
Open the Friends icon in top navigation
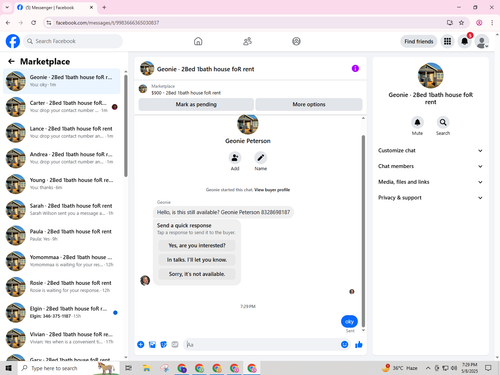click(247, 41)
